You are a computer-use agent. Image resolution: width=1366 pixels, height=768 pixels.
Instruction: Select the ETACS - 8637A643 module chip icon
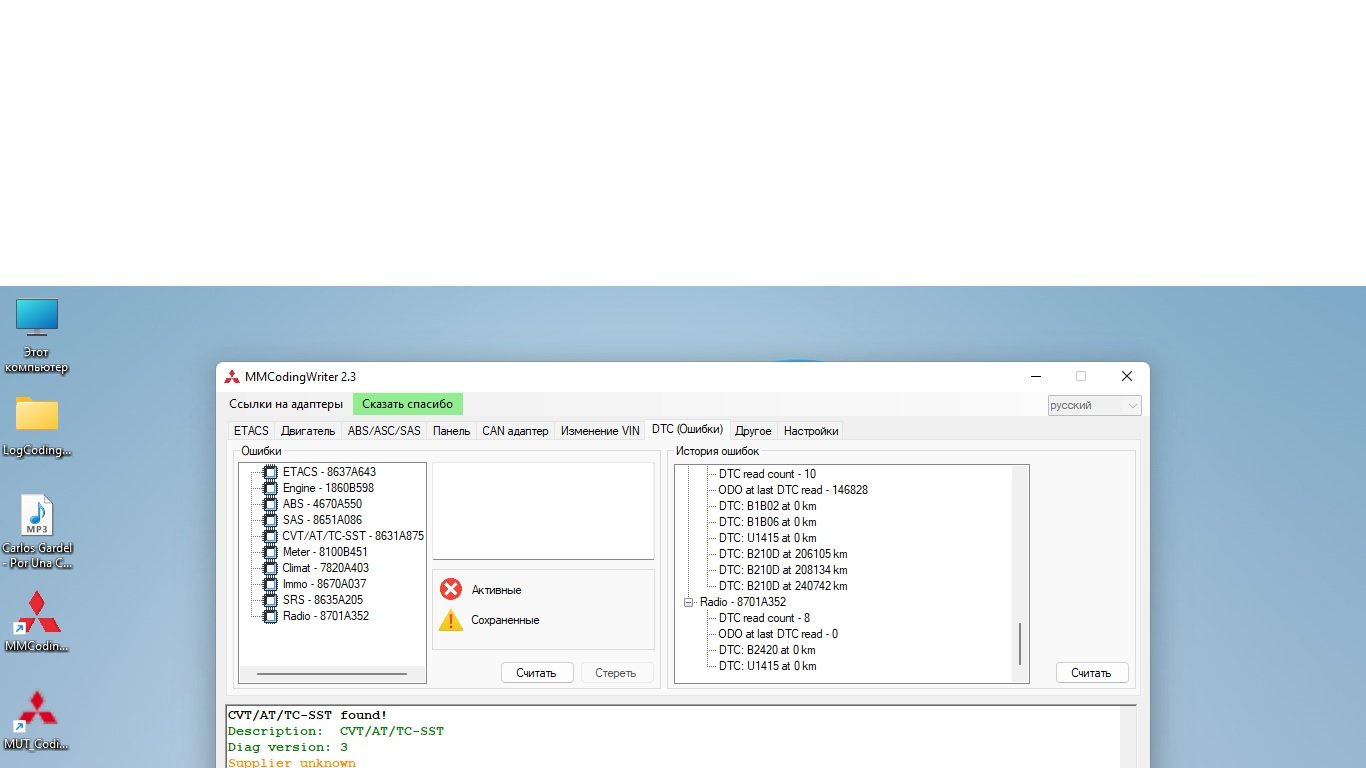point(270,472)
